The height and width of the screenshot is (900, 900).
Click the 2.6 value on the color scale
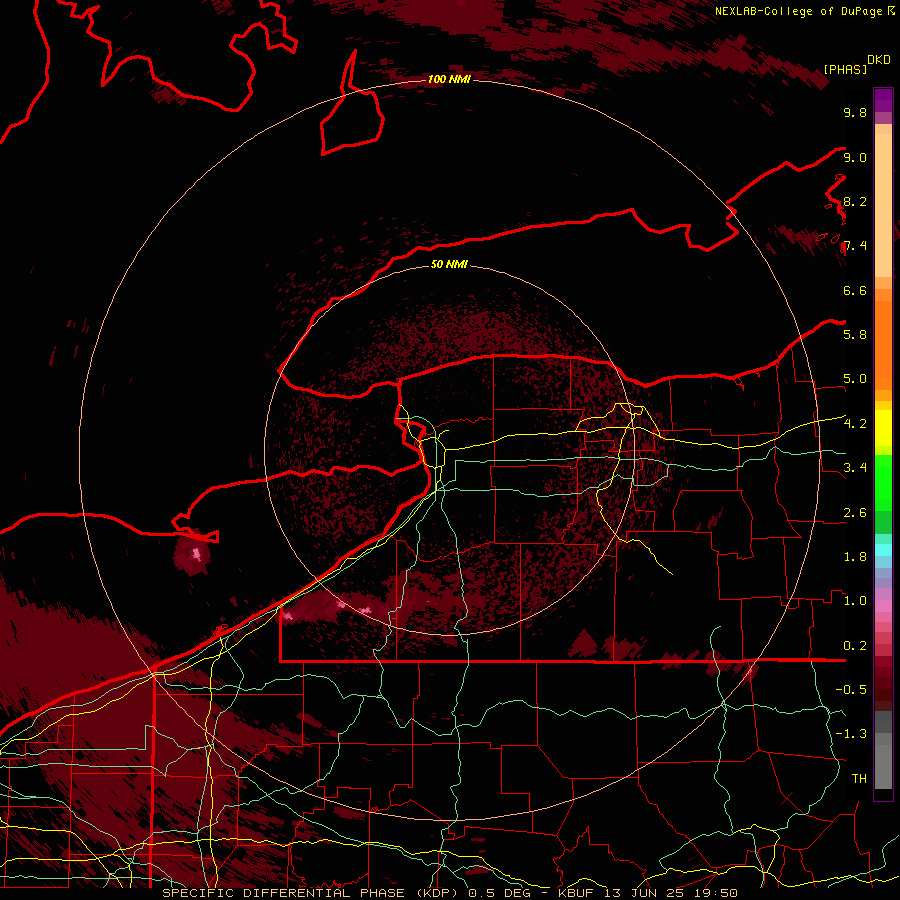(855, 513)
